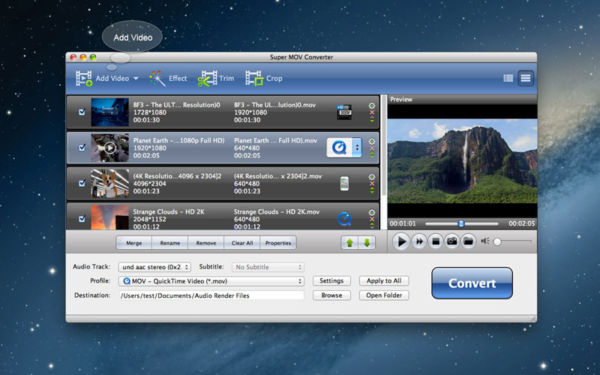Open the Crop tool
The width and height of the screenshot is (600, 375).
pos(264,78)
